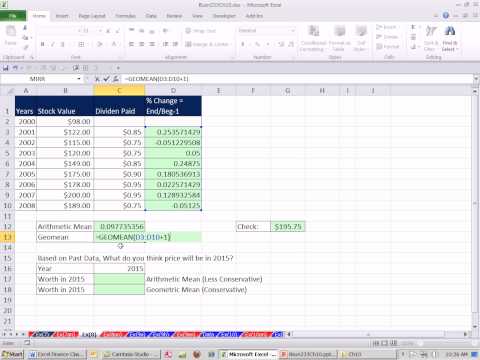This screenshot has width=480, height=360.
Task: Click the Check value $195.75 cell
Action: (x=288, y=227)
